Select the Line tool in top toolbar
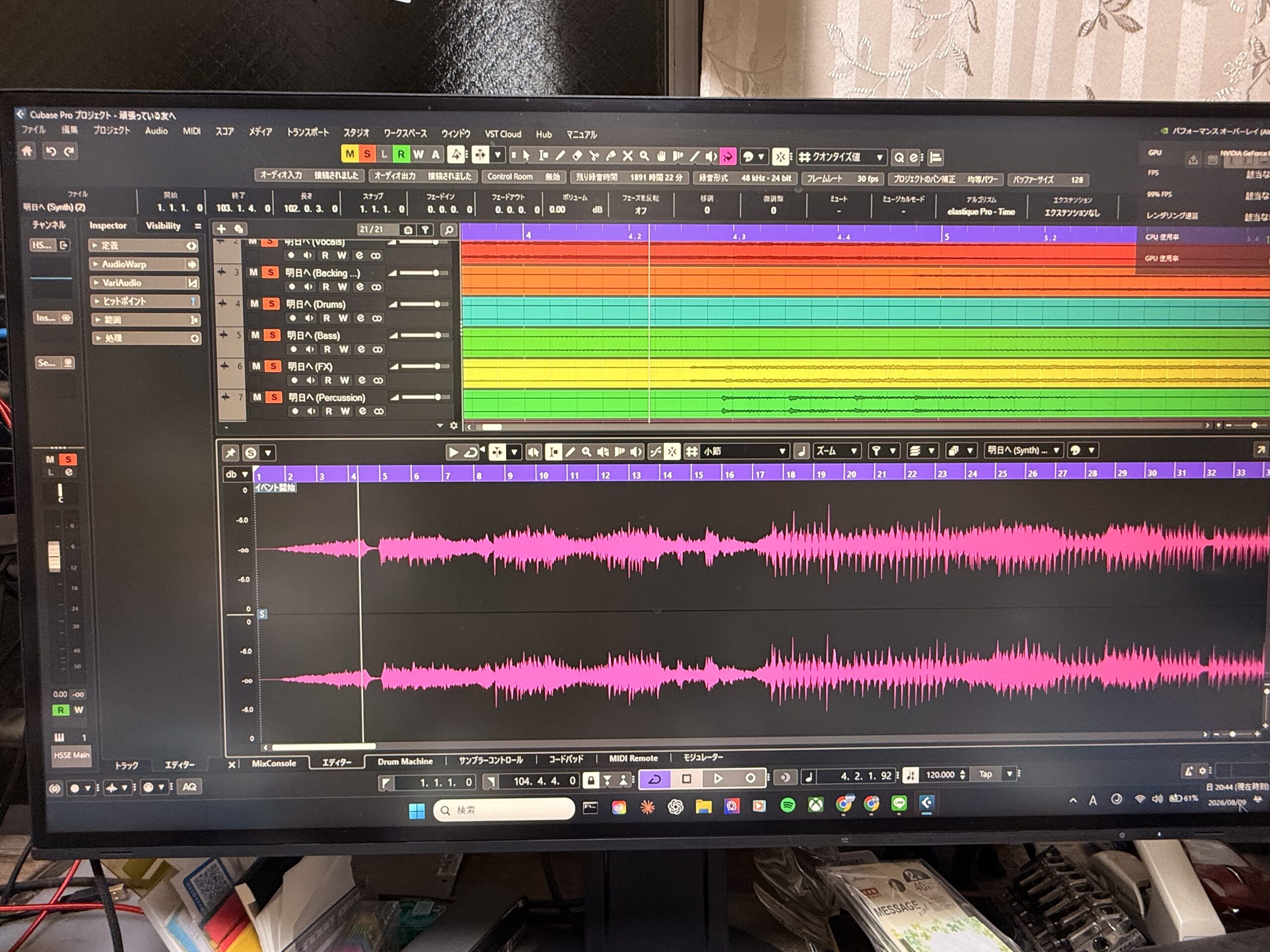1270x952 pixels. [695, 156]
